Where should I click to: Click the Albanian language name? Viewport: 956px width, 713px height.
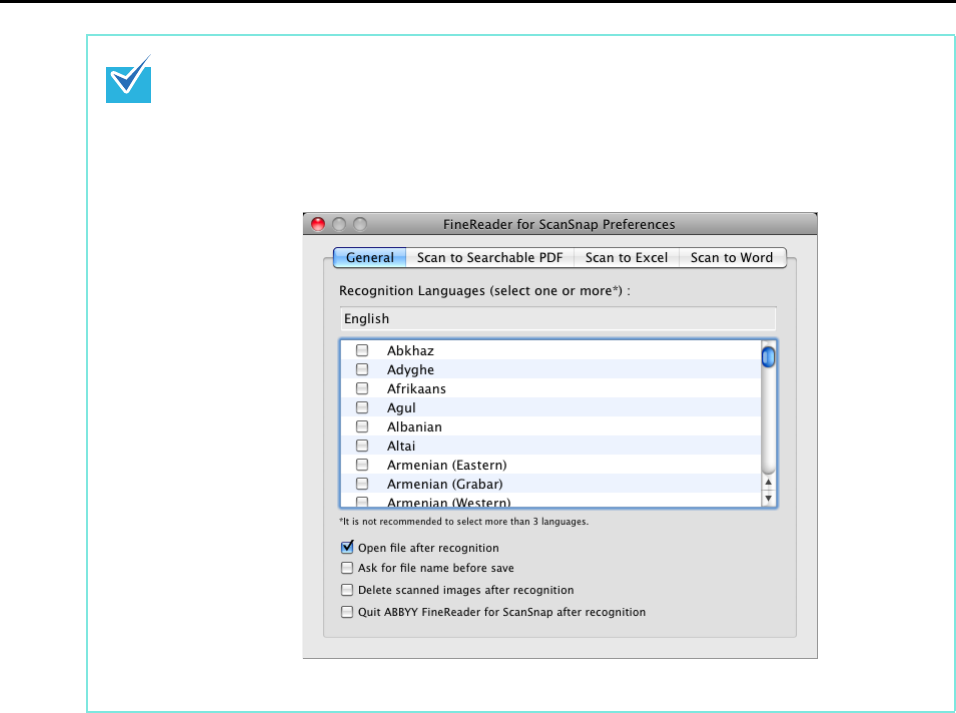click(x=414, y=427)
